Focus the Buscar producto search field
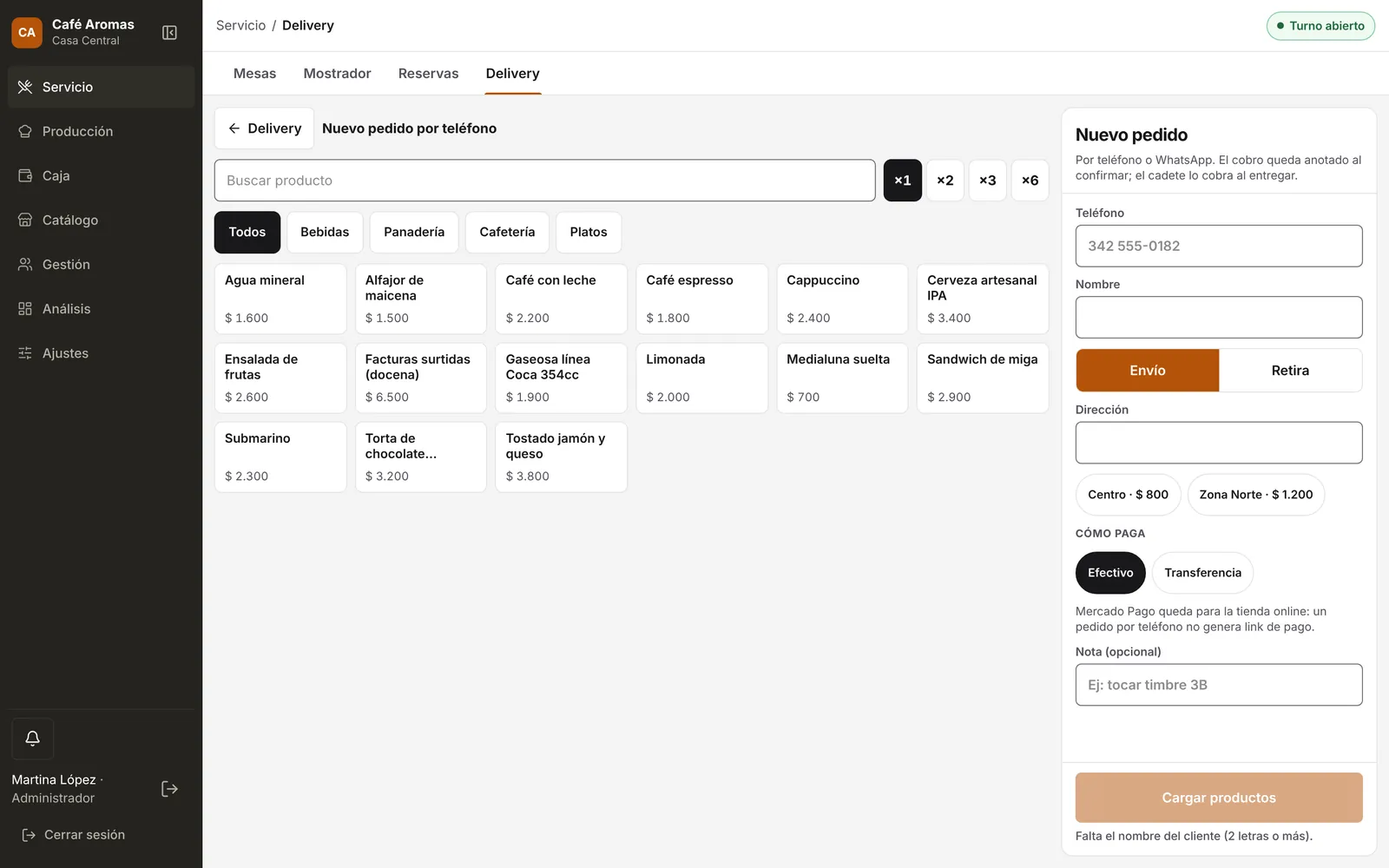Viewport: 1389px width, 868px height. (x=545, y=181)
